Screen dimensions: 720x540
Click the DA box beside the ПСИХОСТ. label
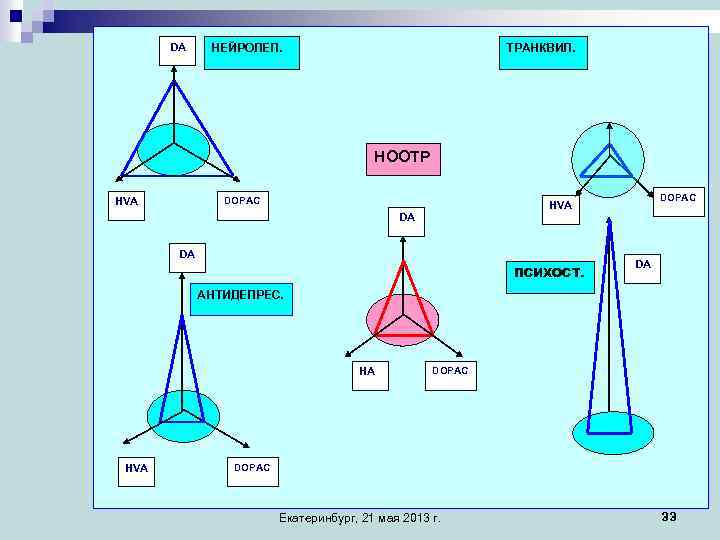point(642,269)
